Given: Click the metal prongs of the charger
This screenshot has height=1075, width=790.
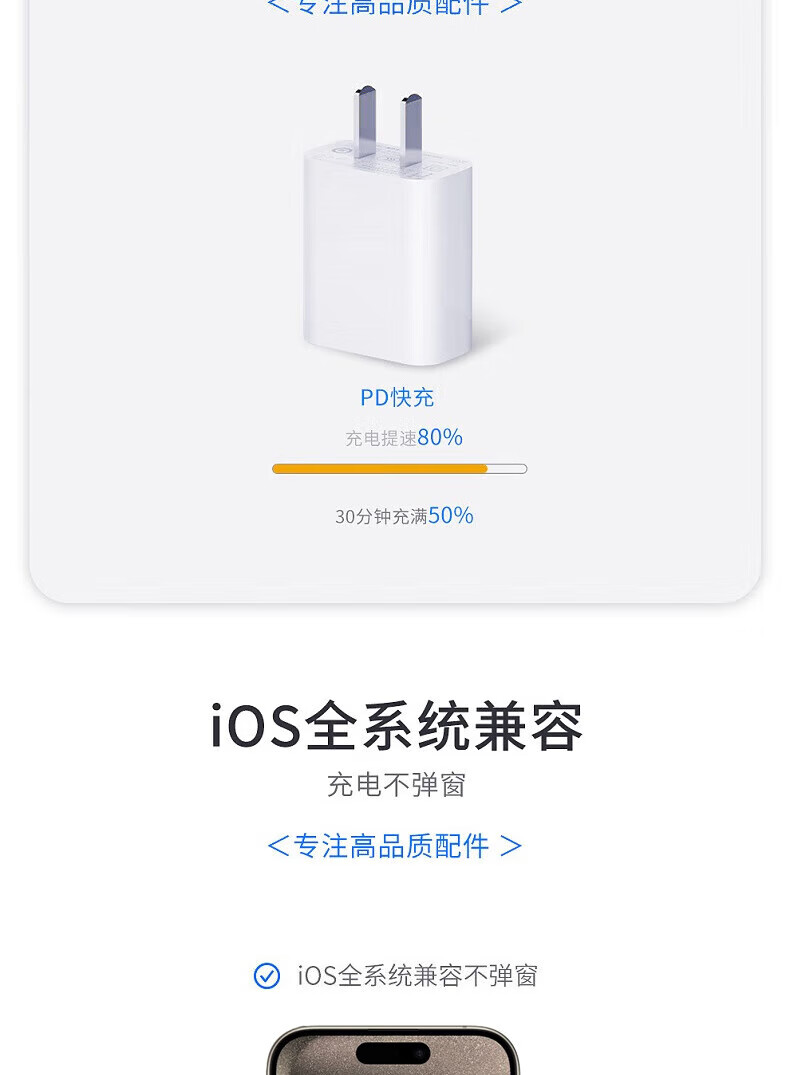Looking at the screenshot, I should (387, 127).
